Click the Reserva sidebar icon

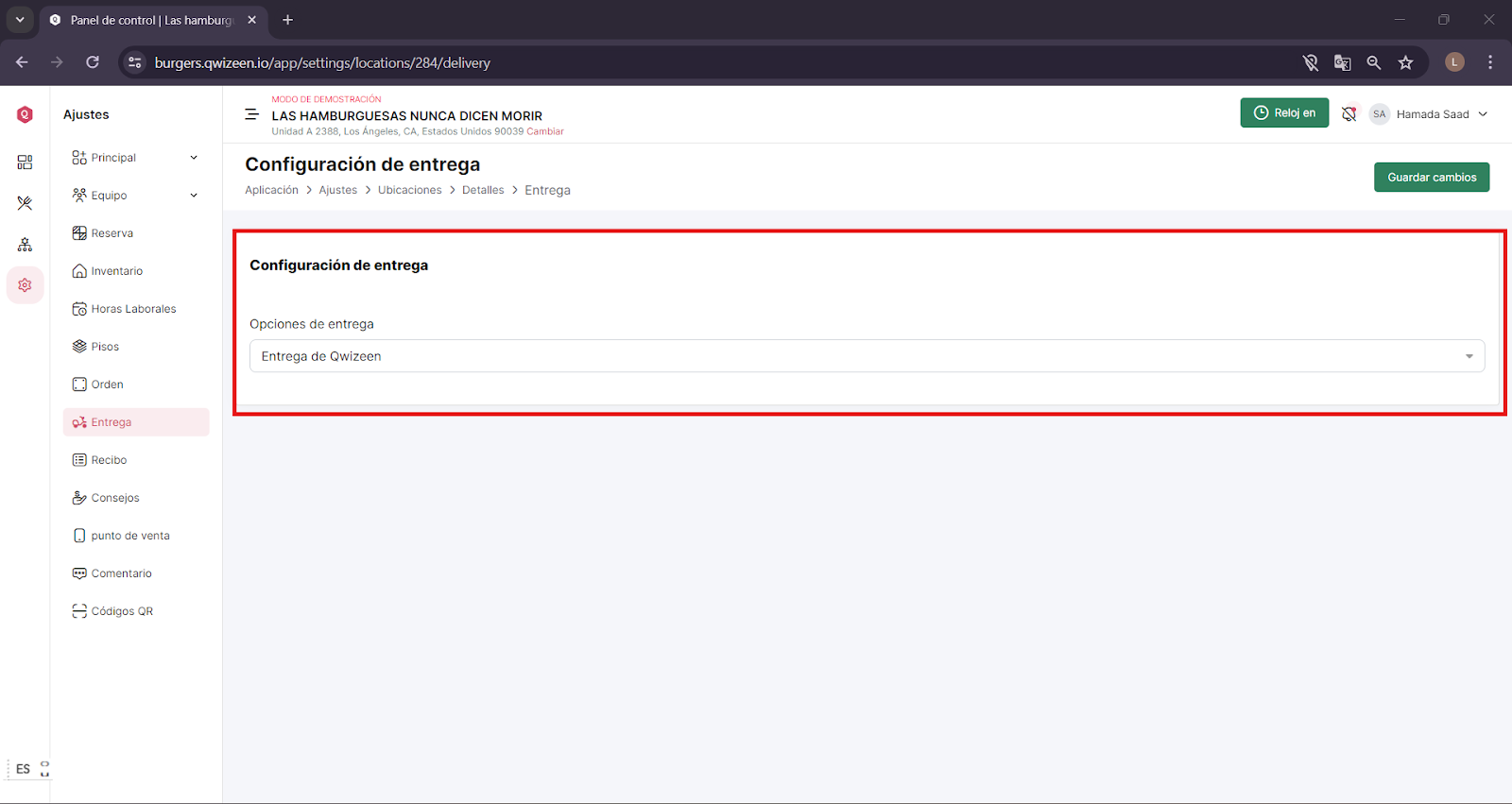[x=79, y=233]
